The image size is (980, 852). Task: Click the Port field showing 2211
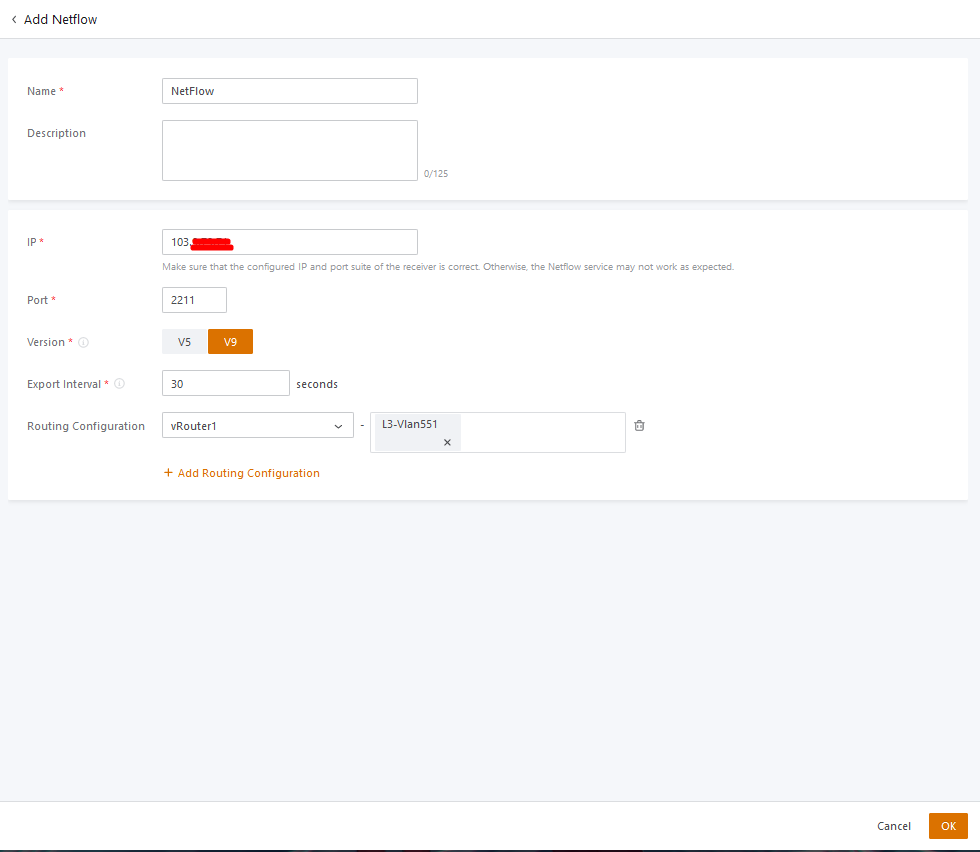click(194, 300)
